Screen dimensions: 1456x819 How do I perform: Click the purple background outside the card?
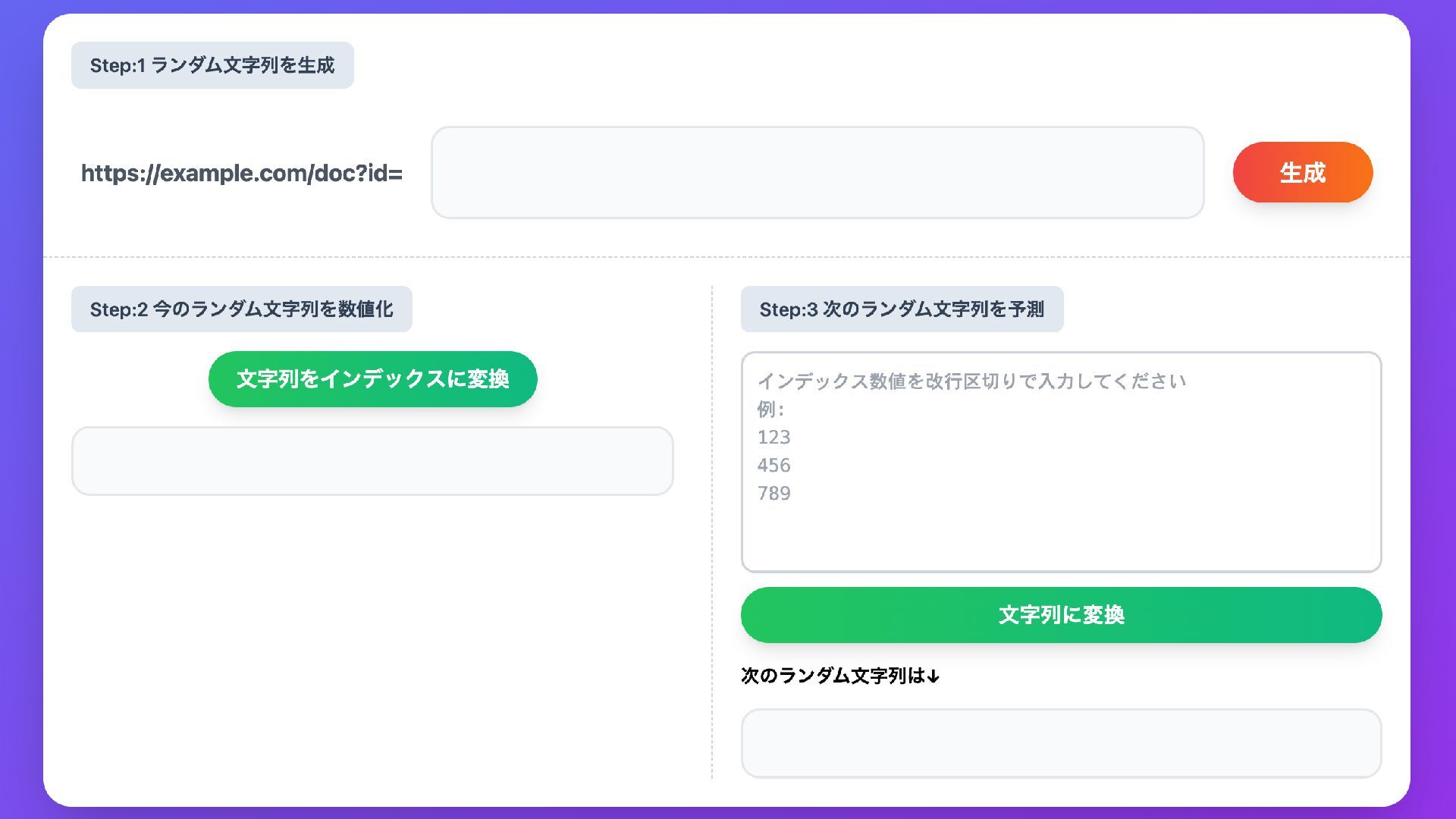coord(19,409)
